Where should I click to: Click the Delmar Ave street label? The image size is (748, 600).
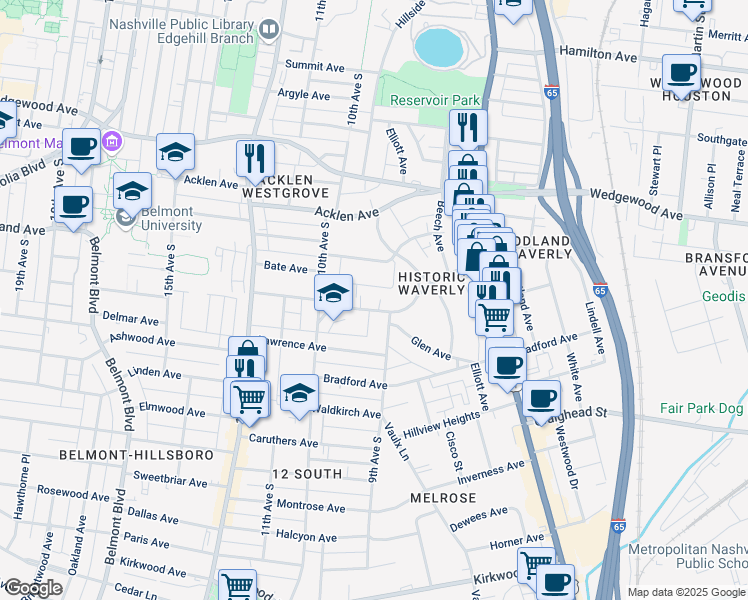pos(130,319)
